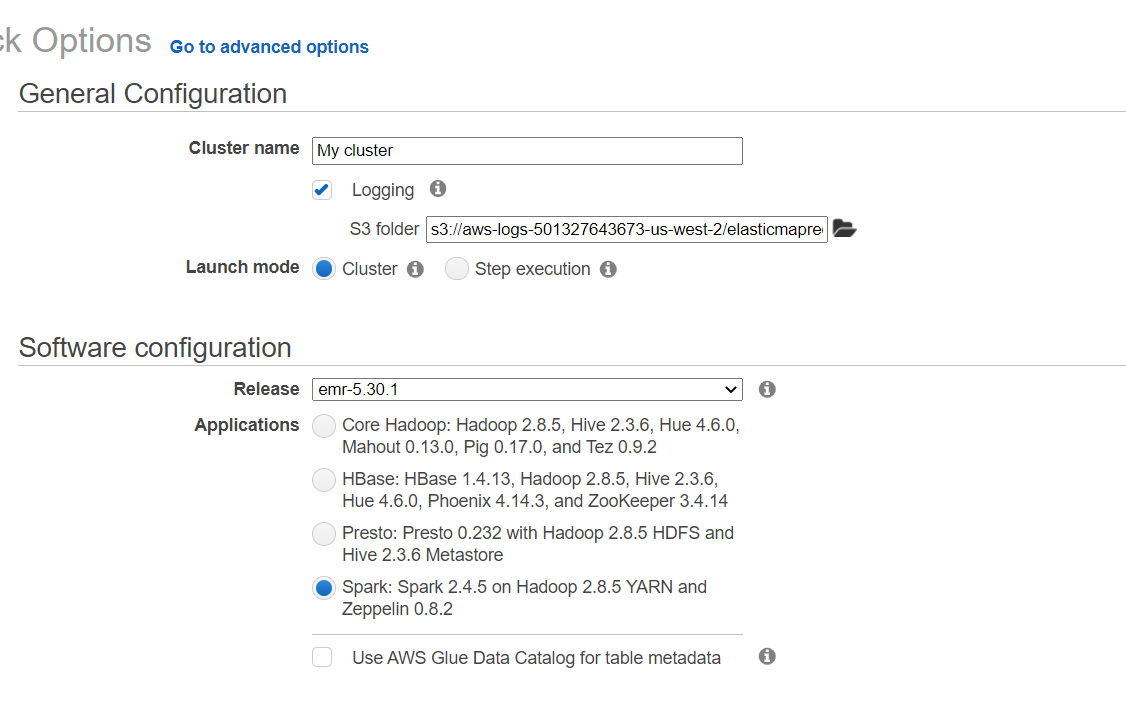Click inside the Cluster name field
Viewport: 1126px width, 702px height.
tap(527, 150)
